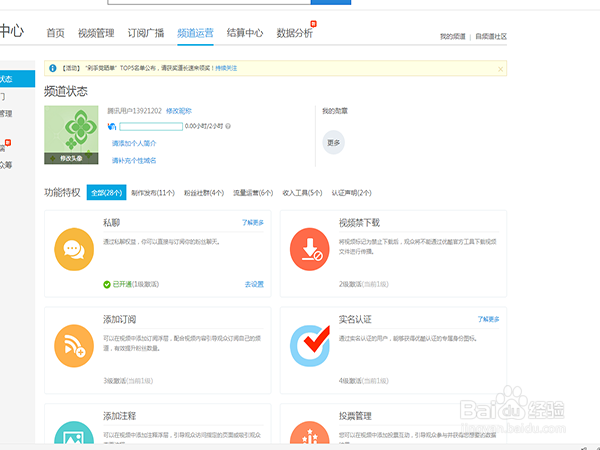Filter privileges by 认证声明(2个)

coord(352,193)
